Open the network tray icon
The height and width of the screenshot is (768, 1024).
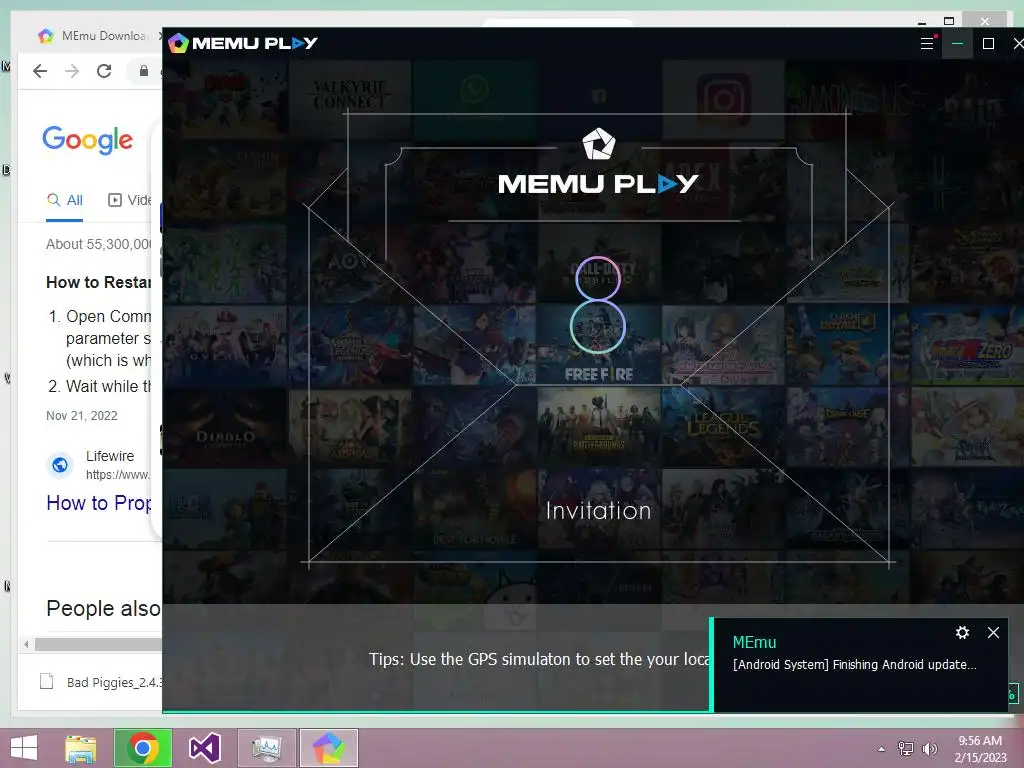pos(906,748)
